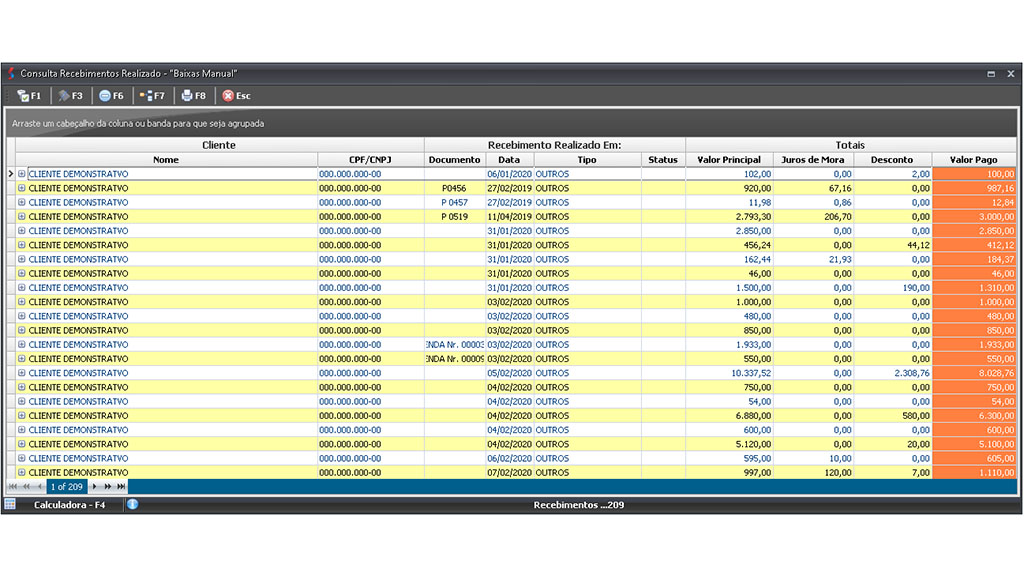Sort by the Nome column header
The height and width of the screenshot is (576, 1024).
[166, 159]
